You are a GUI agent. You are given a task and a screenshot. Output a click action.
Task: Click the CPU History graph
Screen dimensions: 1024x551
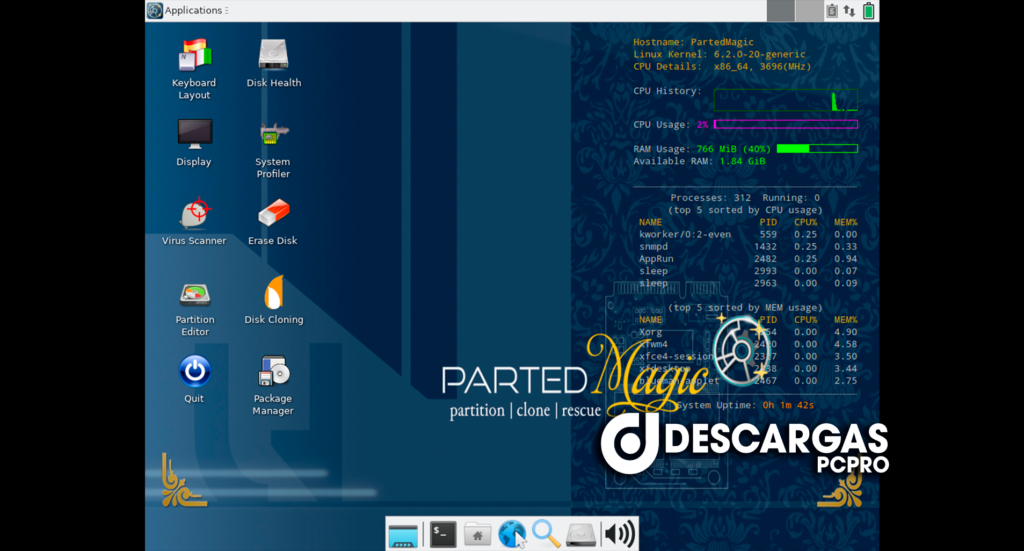[x=786, y=100]
